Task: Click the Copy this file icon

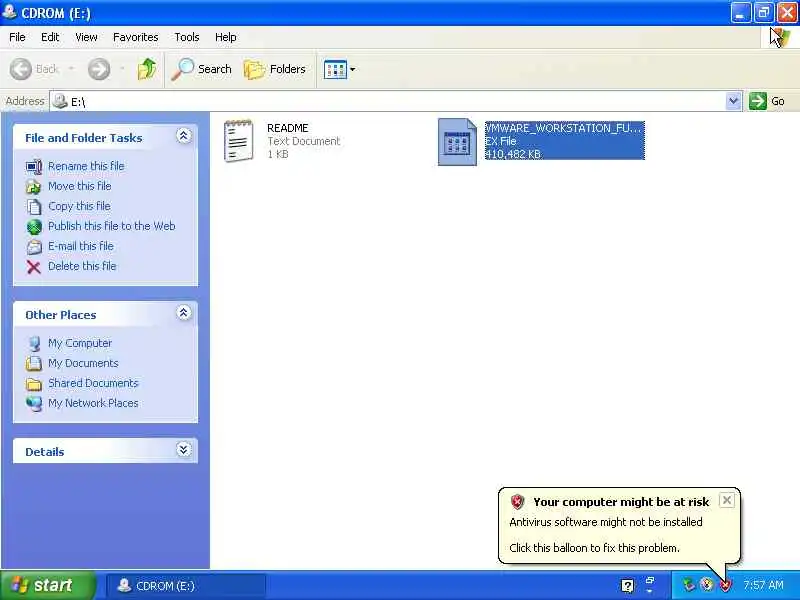Action: (x=34, y=207)
